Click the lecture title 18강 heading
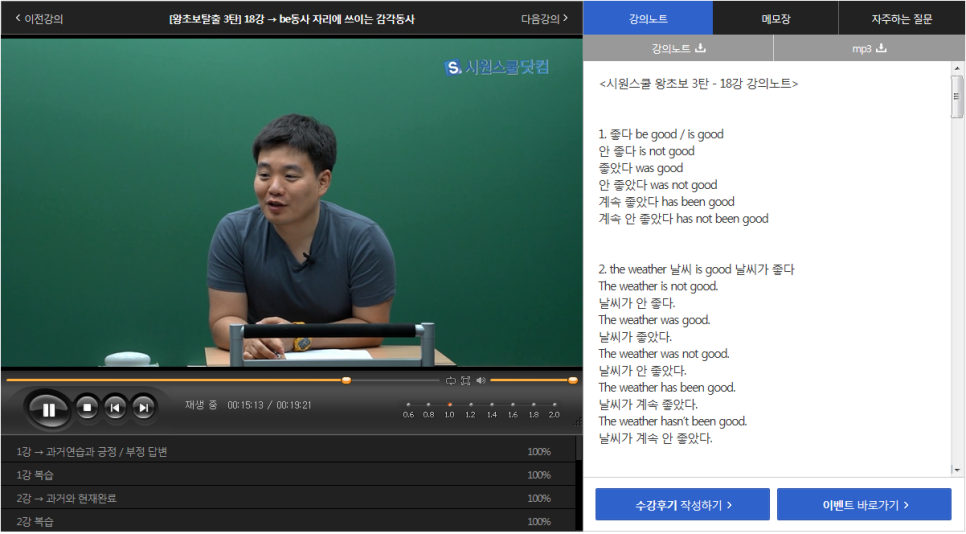This screenshot has height=534, width=966. pyautogui.click(x=292, y=19)
